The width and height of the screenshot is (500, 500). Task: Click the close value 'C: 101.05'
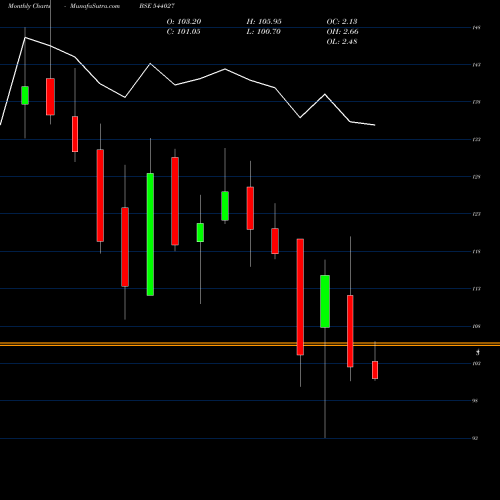point(184,31)
